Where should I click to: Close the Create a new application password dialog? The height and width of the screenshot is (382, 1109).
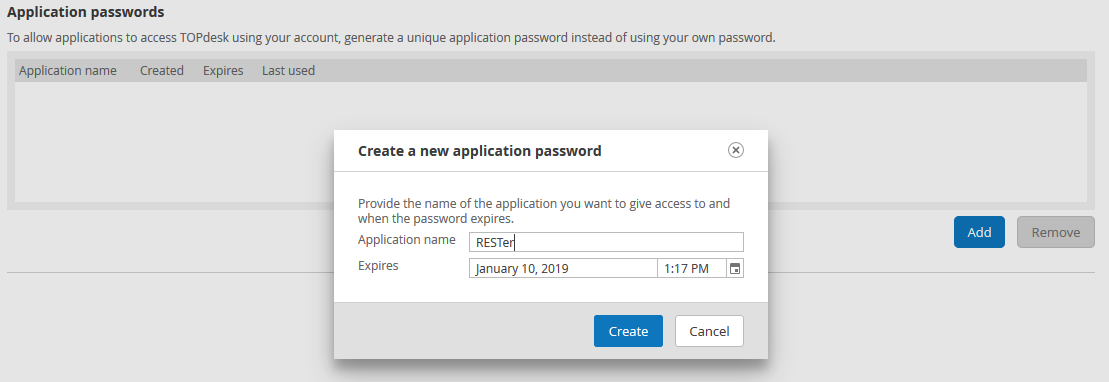(736, 150)
